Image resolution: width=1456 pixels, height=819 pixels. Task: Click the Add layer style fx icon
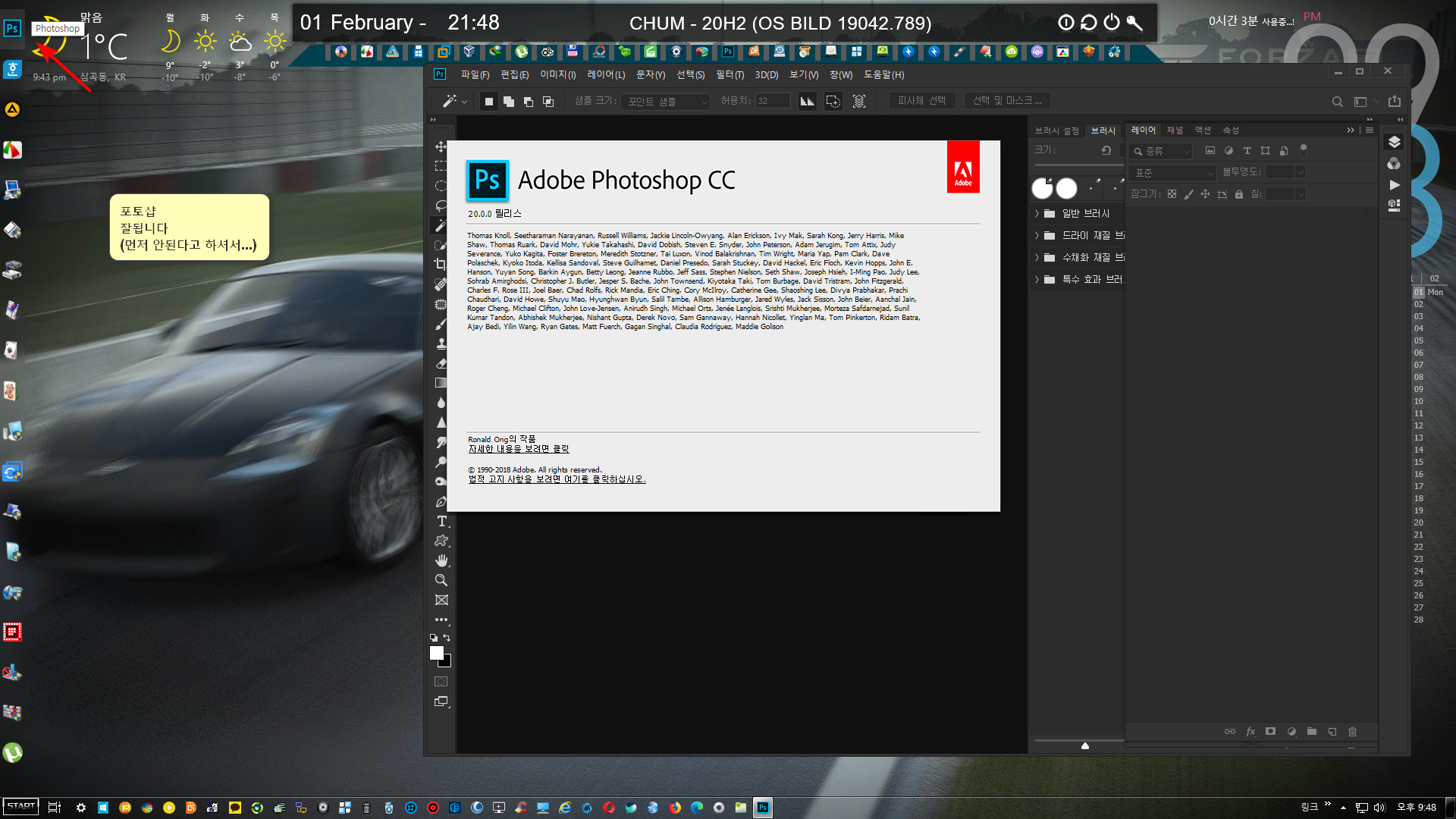point(1250,732)
